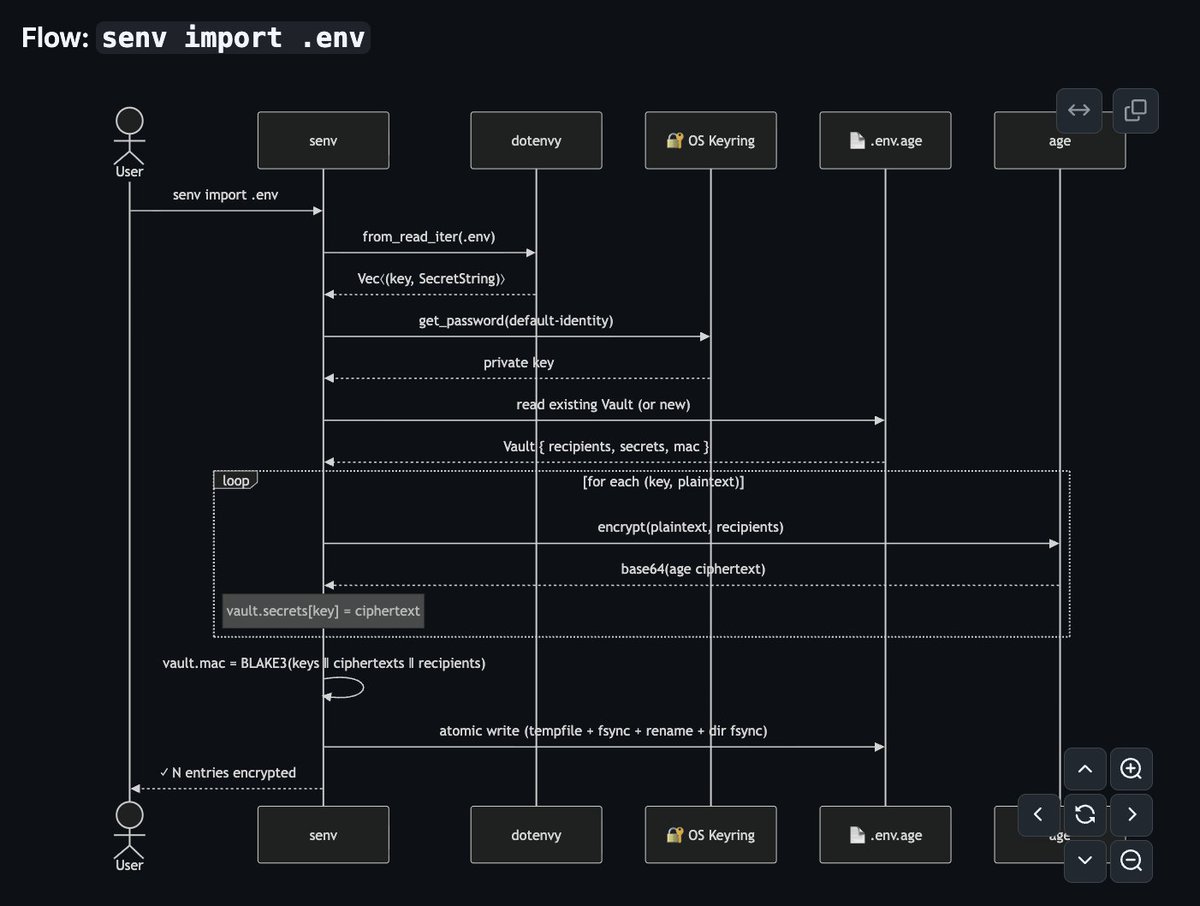Viewport: 1200px width, 906px height.
Task: Reset the diagram view
Action: pyautogui.click(x=1085, y=815)
